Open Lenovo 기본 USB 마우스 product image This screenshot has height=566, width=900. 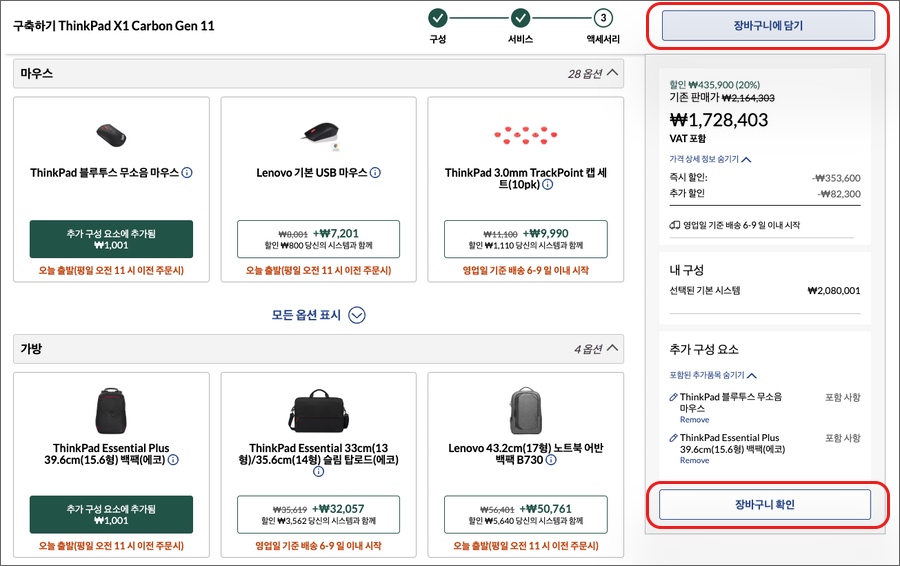(320, 134)
